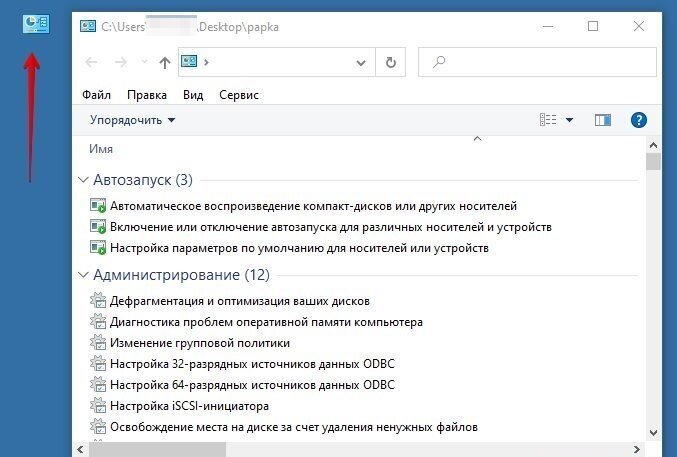
Task: Navigate up one level with Up arrow
Action: (165, 63)
